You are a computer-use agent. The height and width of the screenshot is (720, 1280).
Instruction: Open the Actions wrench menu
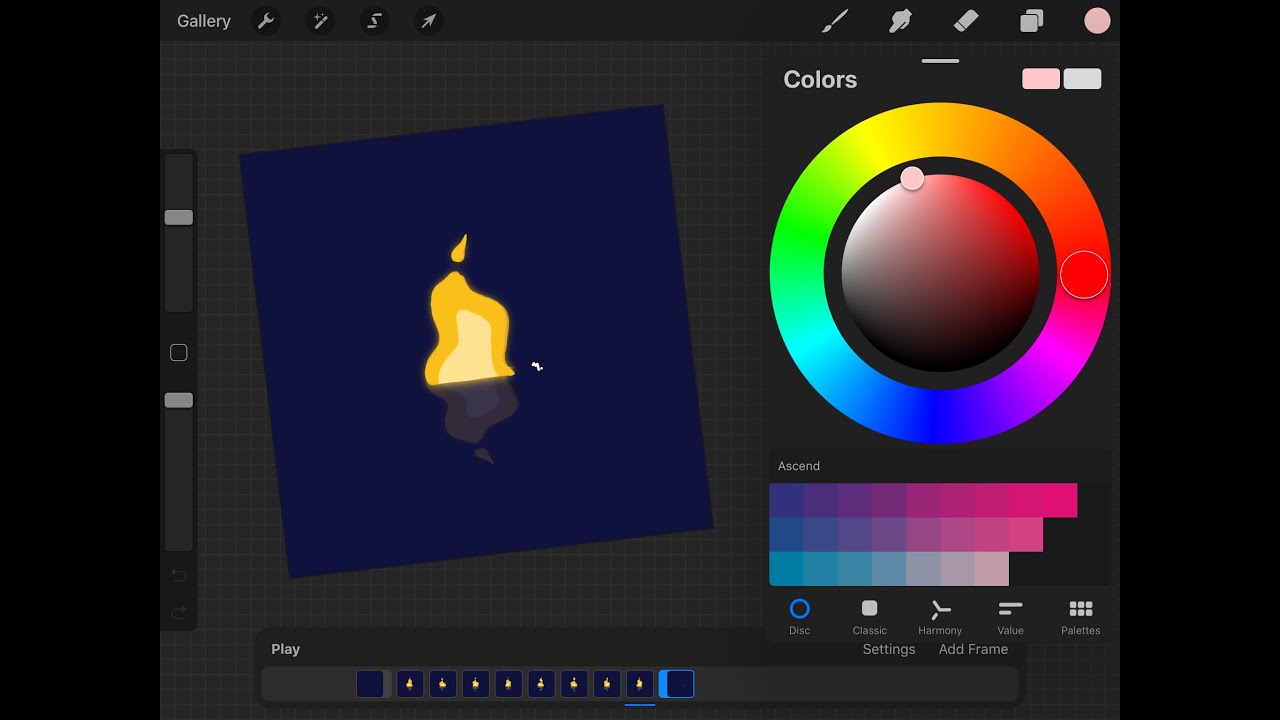point(266,21)
